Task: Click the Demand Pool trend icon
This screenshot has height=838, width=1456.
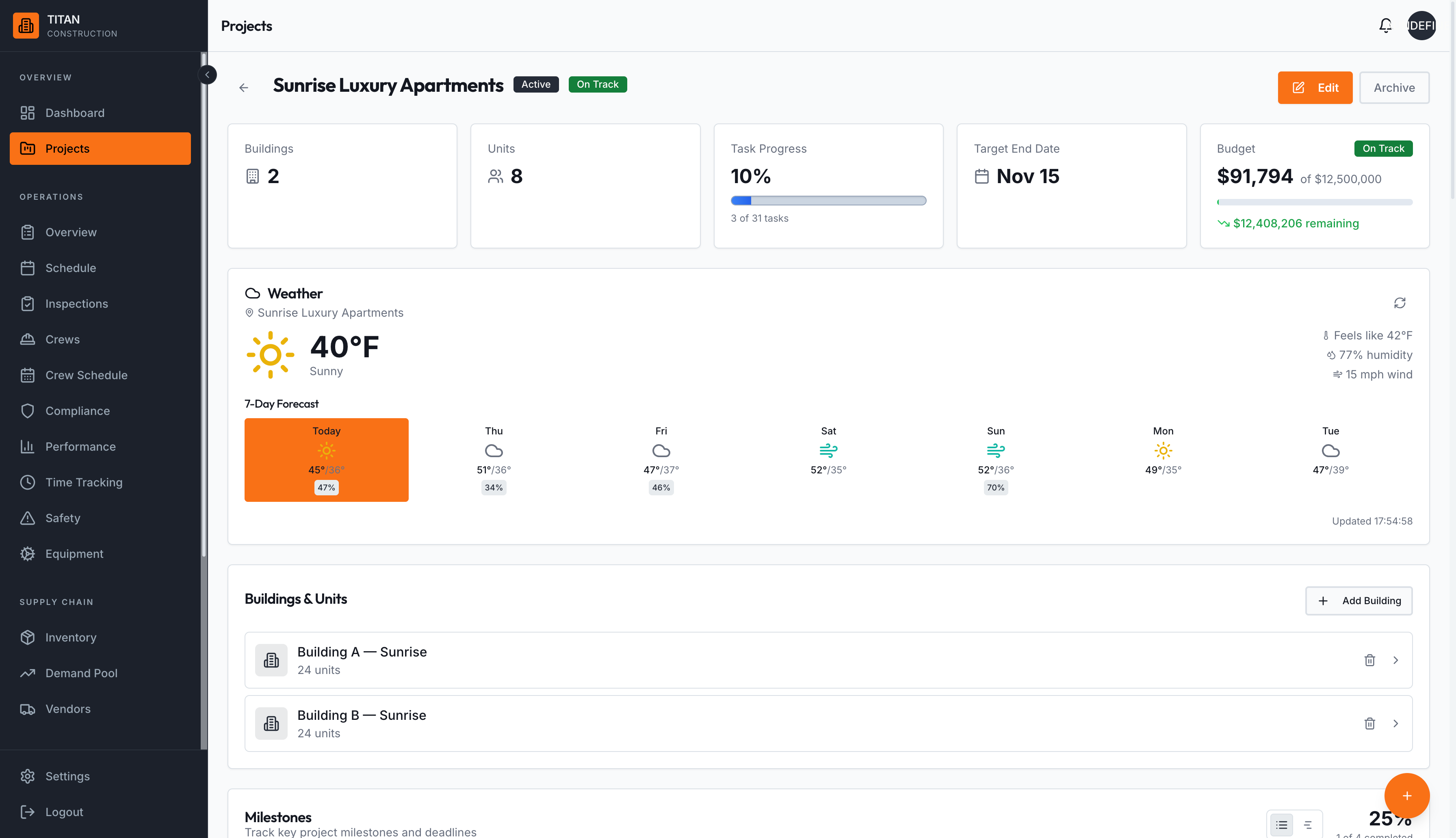Action: tap(28, 673)
